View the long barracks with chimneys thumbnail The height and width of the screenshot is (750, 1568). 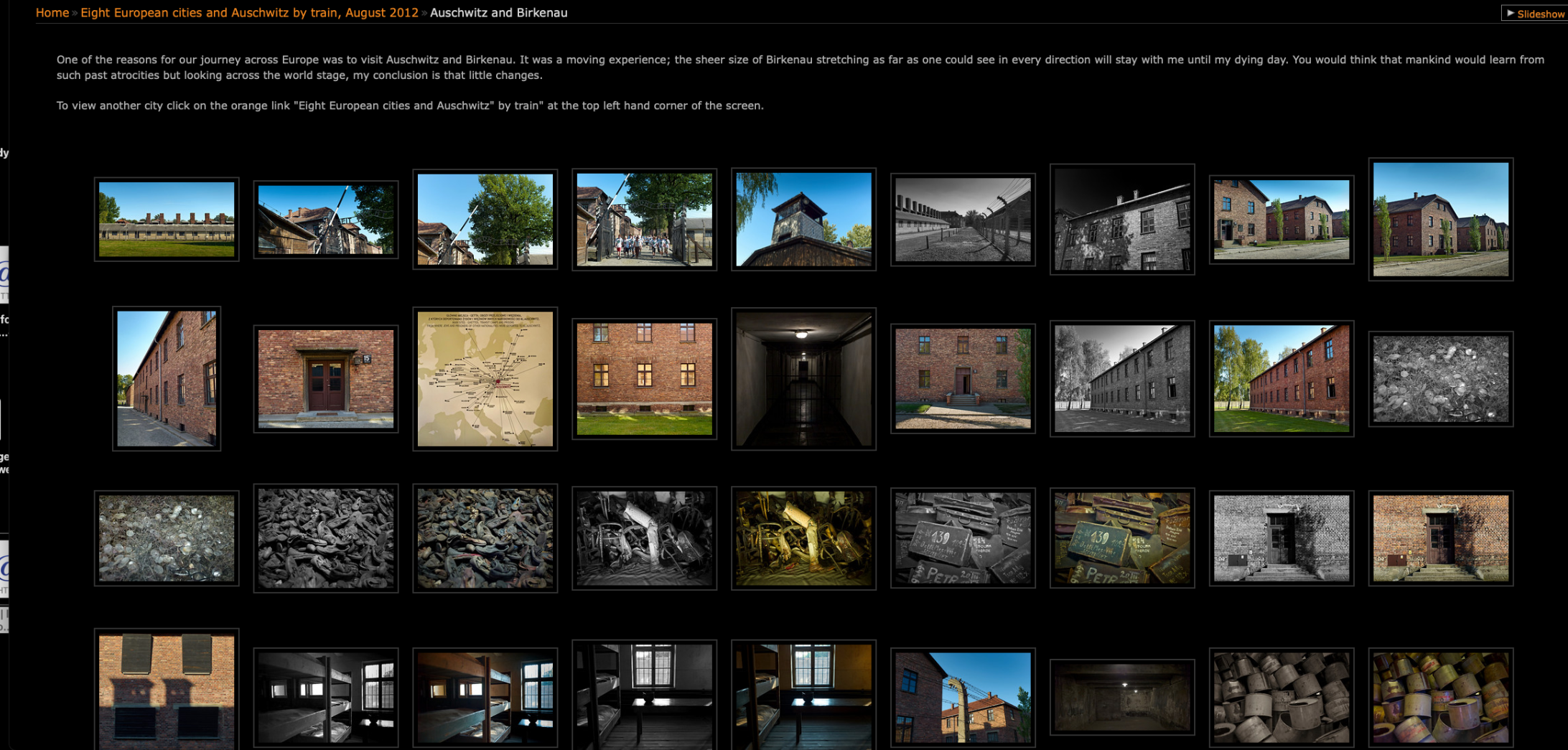(166, 220)
